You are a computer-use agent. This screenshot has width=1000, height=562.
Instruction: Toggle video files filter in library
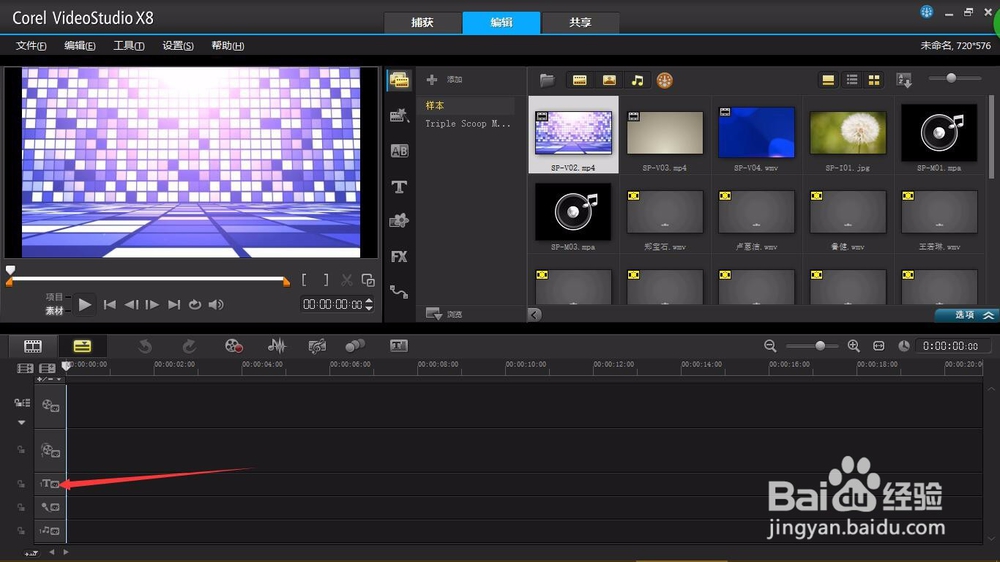[579, 80]
